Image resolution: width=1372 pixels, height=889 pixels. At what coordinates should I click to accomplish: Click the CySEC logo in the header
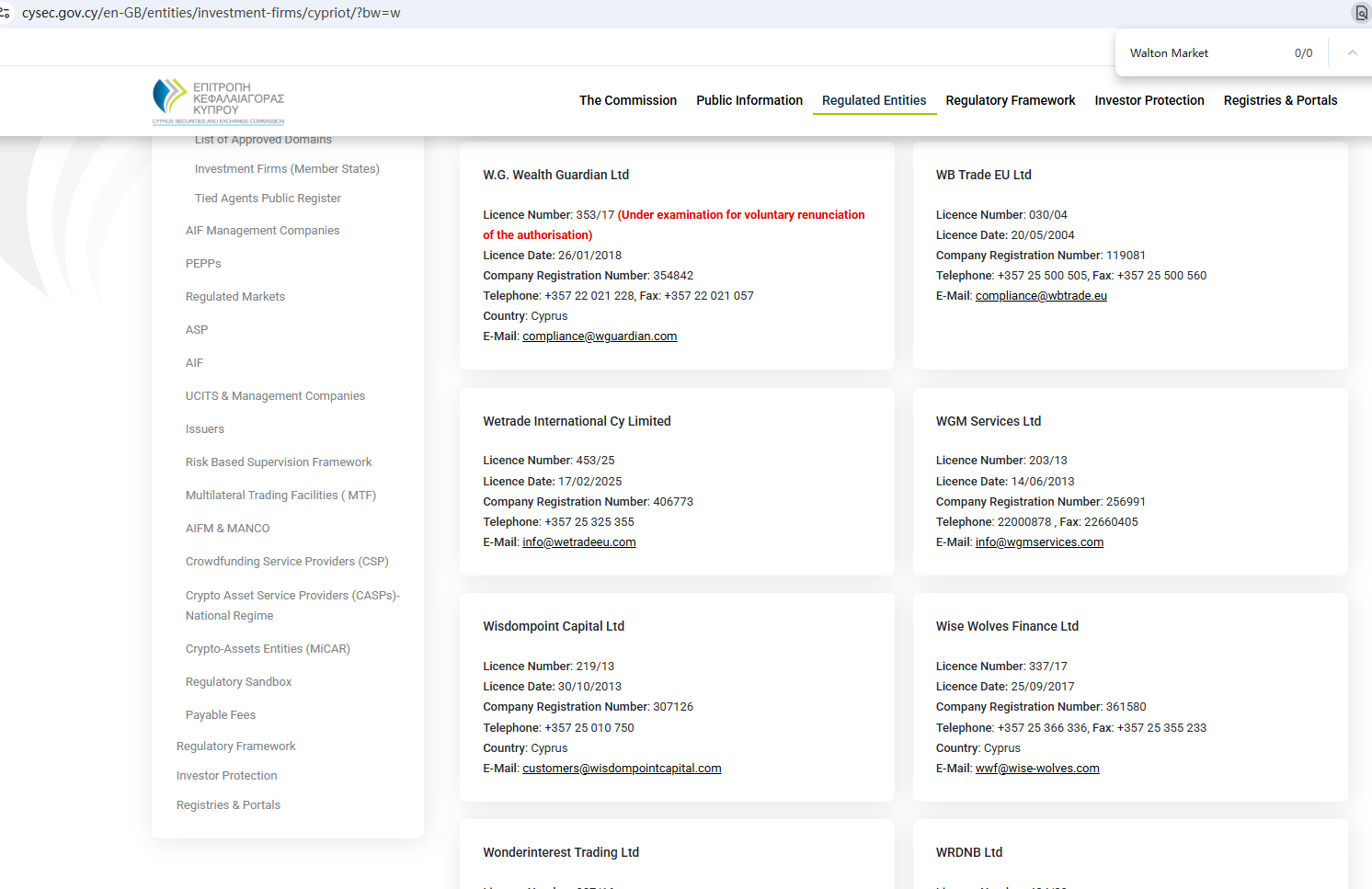218,101
